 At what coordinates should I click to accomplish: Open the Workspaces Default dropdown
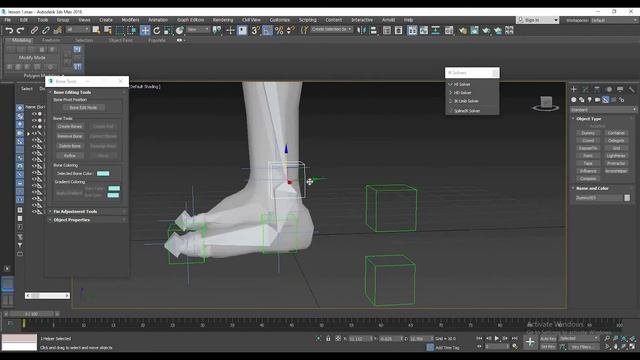pos(614,20)
